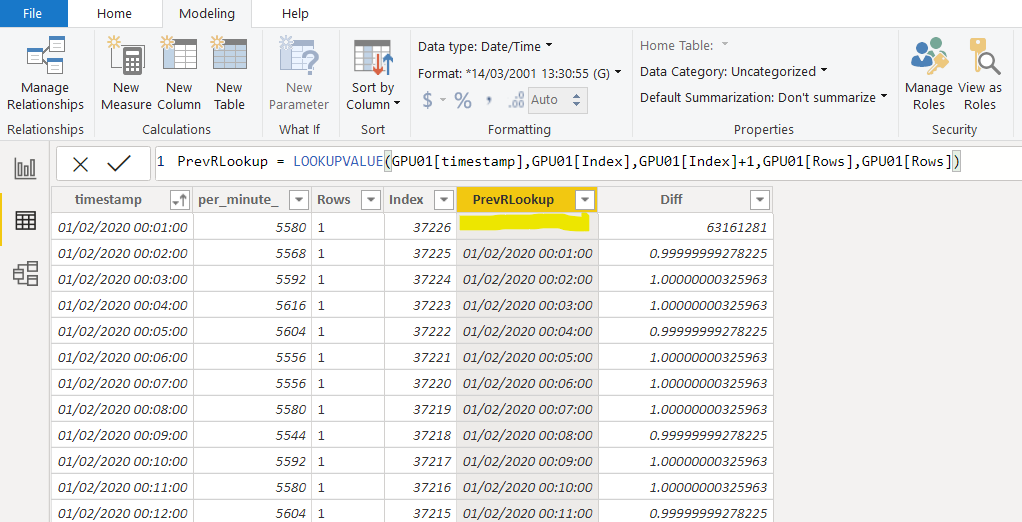Apply percentage format
The height and width of the screenshot is (522, 1022).
coord(463,100)
